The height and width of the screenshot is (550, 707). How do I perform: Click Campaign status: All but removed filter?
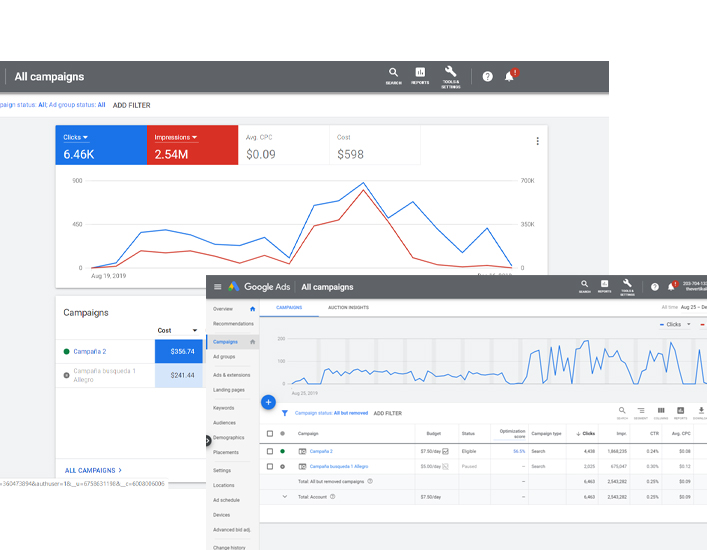point(331,413)
